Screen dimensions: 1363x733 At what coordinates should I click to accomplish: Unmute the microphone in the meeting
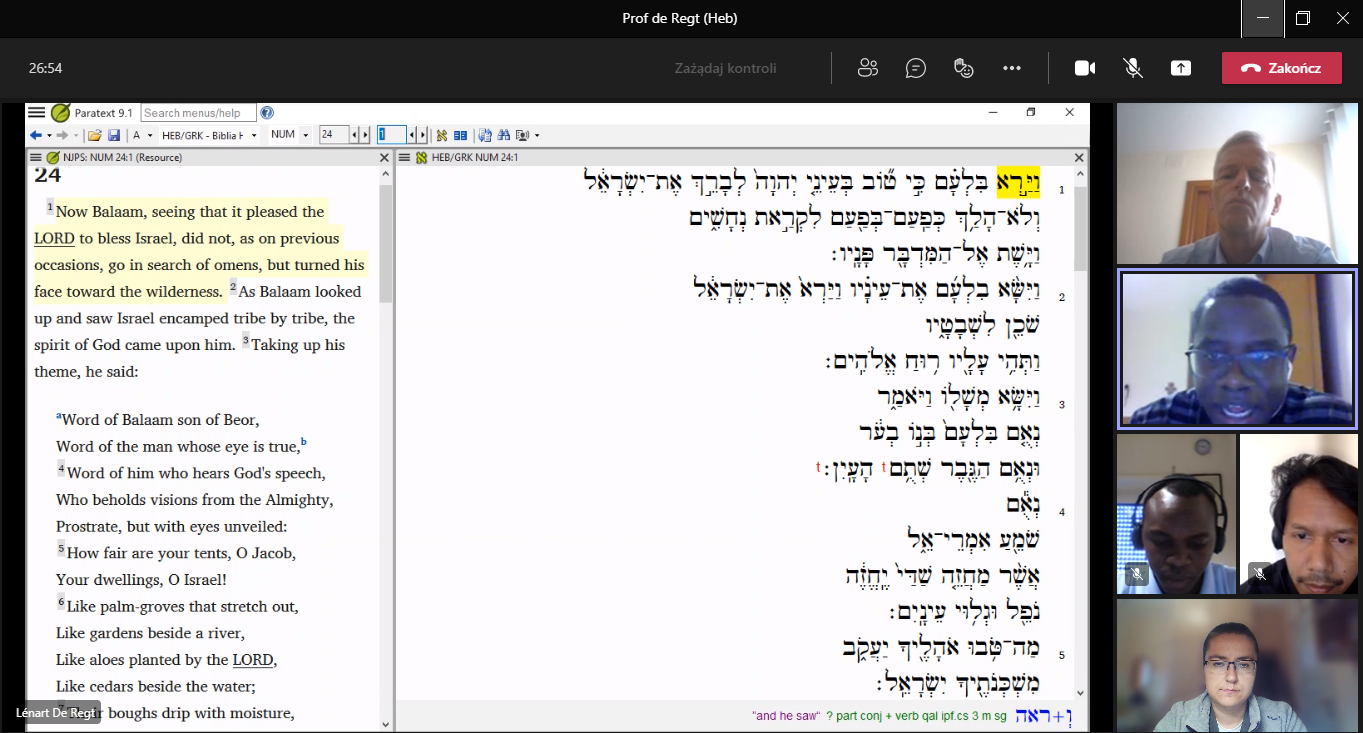(1133, 68)
